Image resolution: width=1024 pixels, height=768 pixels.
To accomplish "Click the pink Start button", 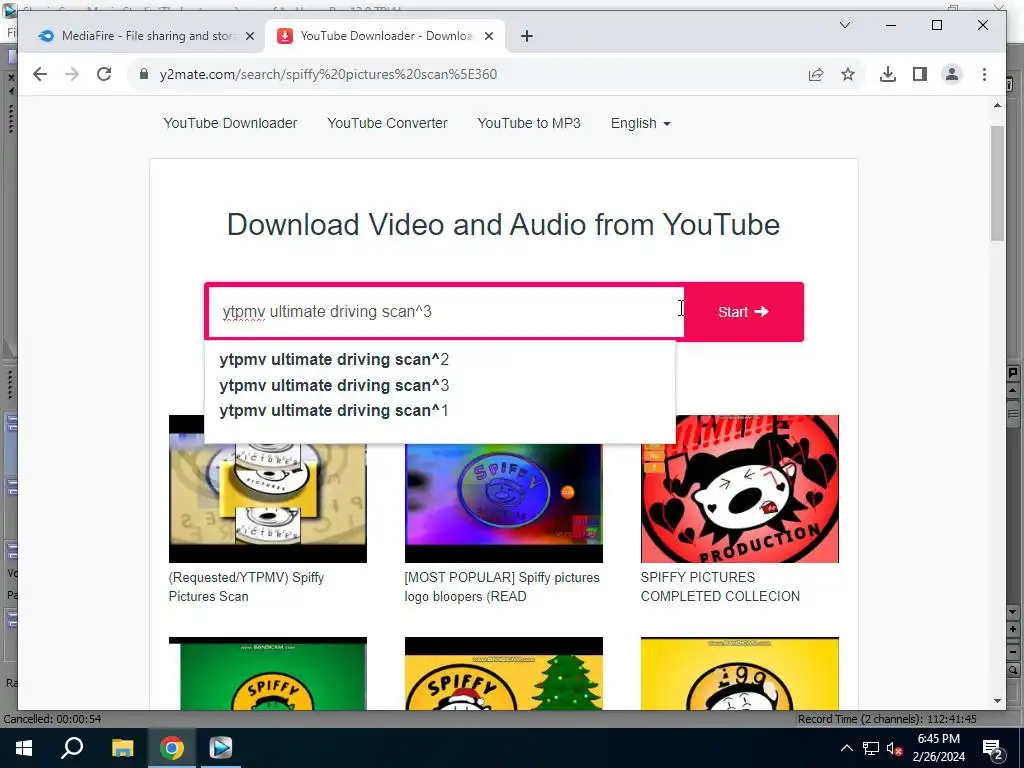I will (743, 312).
